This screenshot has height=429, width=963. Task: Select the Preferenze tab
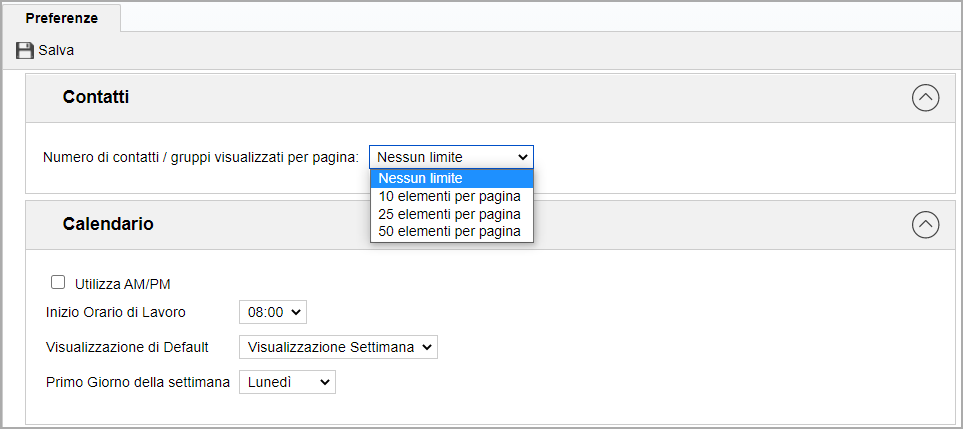pyautogui.click(x=61, y=18)
